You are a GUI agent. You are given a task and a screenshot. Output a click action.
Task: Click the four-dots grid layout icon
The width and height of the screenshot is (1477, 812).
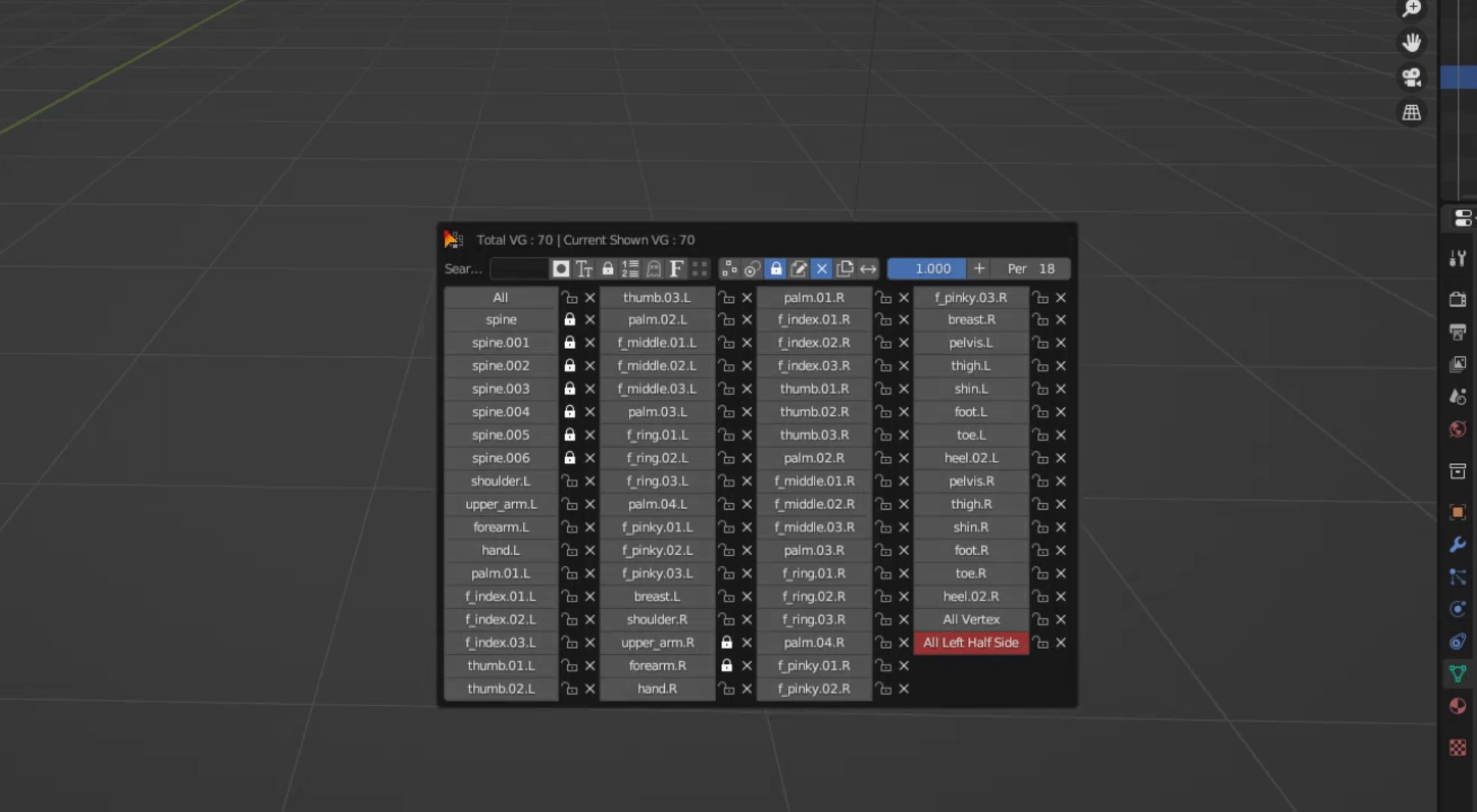coord(699,268)
